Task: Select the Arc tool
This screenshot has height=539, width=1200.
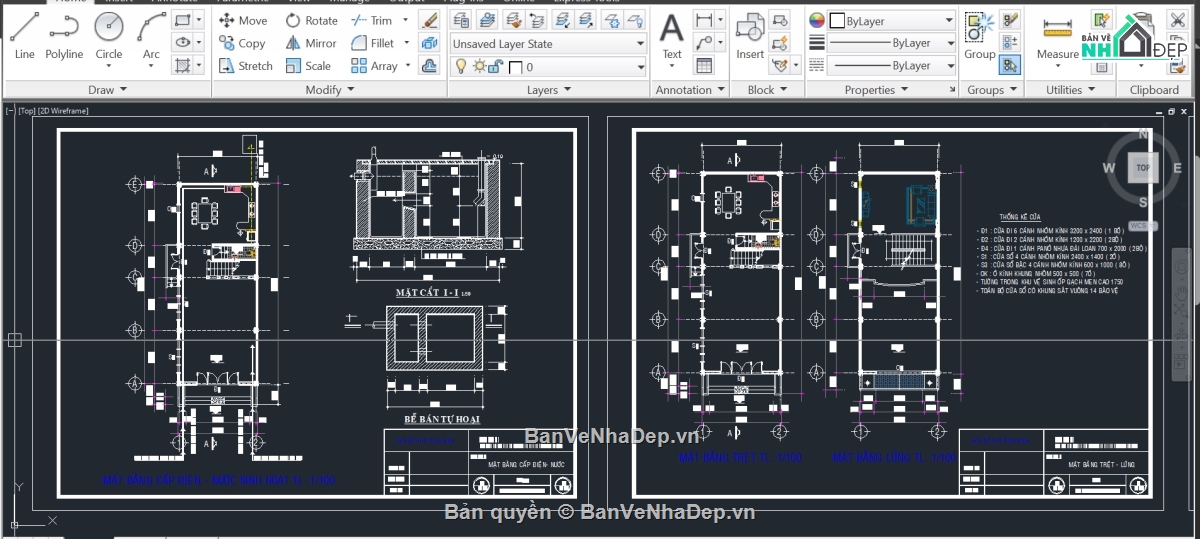Action: [151, 36]
